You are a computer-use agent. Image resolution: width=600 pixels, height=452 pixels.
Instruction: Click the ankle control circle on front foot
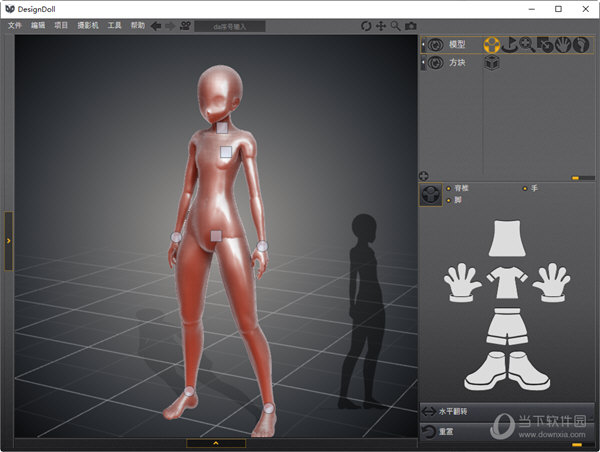[x=269, y=408]
